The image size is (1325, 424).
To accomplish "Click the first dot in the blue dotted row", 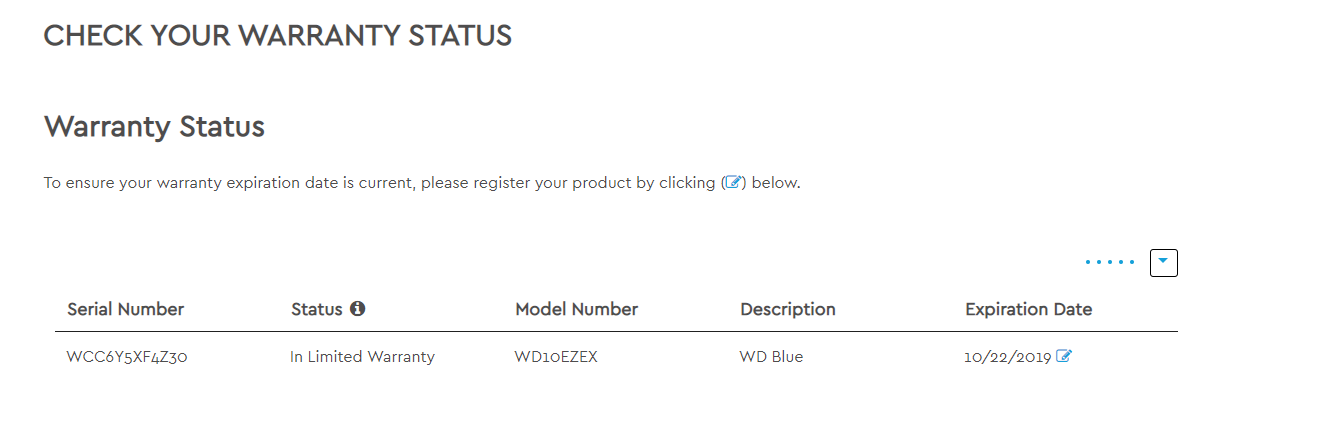I will pos(1089,263).
